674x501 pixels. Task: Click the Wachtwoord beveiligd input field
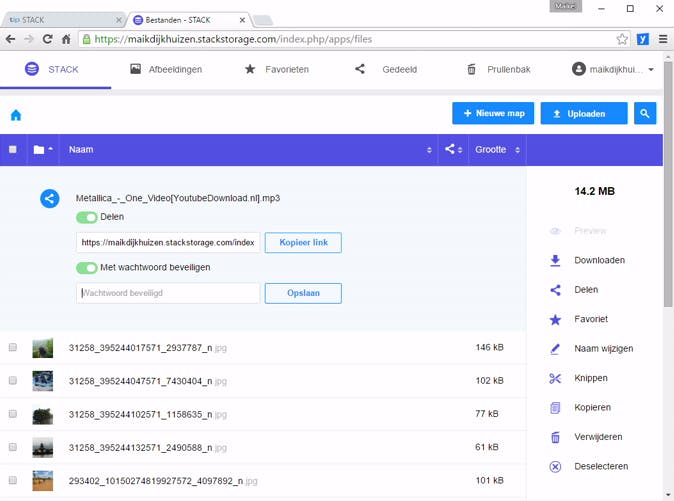point(167,293)
